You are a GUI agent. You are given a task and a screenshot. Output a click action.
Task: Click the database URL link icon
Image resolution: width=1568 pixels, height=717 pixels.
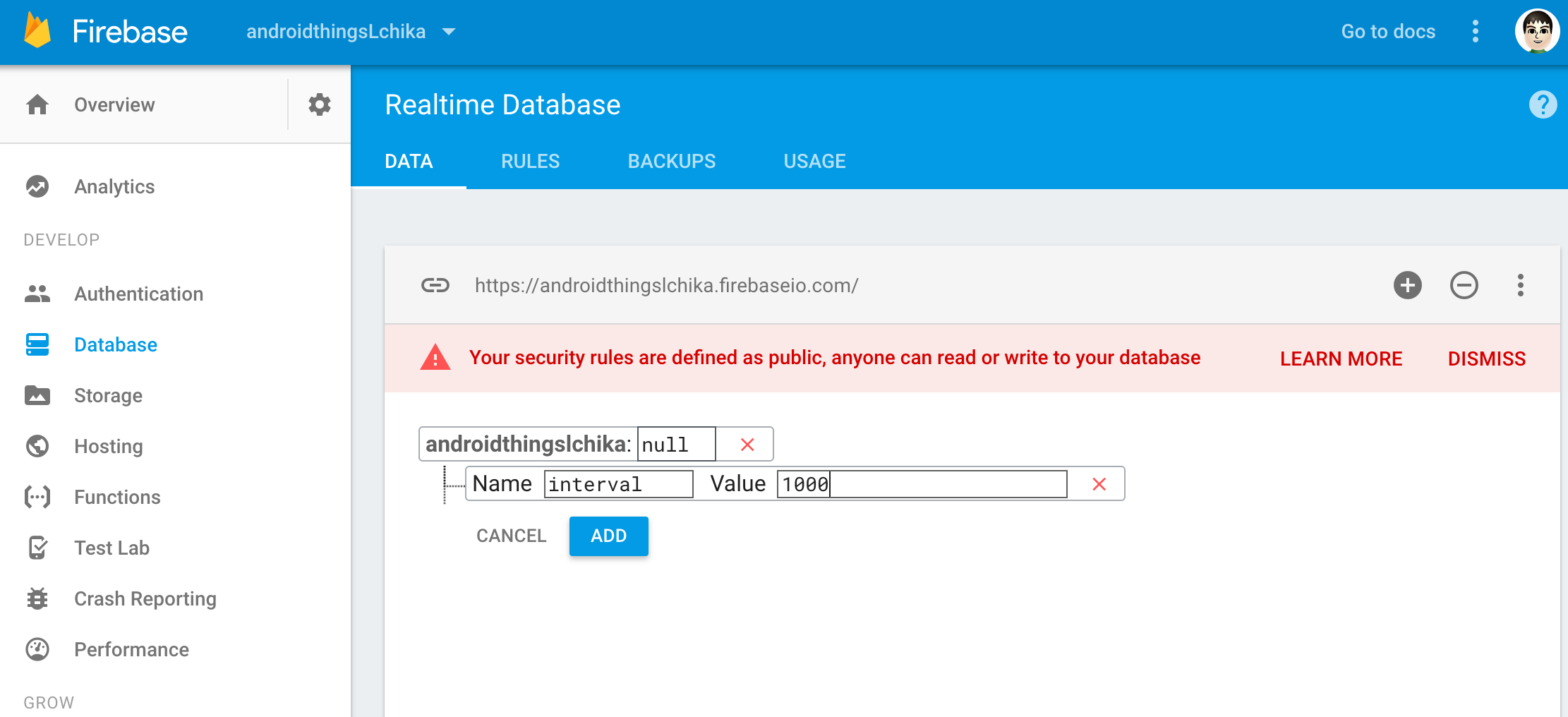[435, 285]
